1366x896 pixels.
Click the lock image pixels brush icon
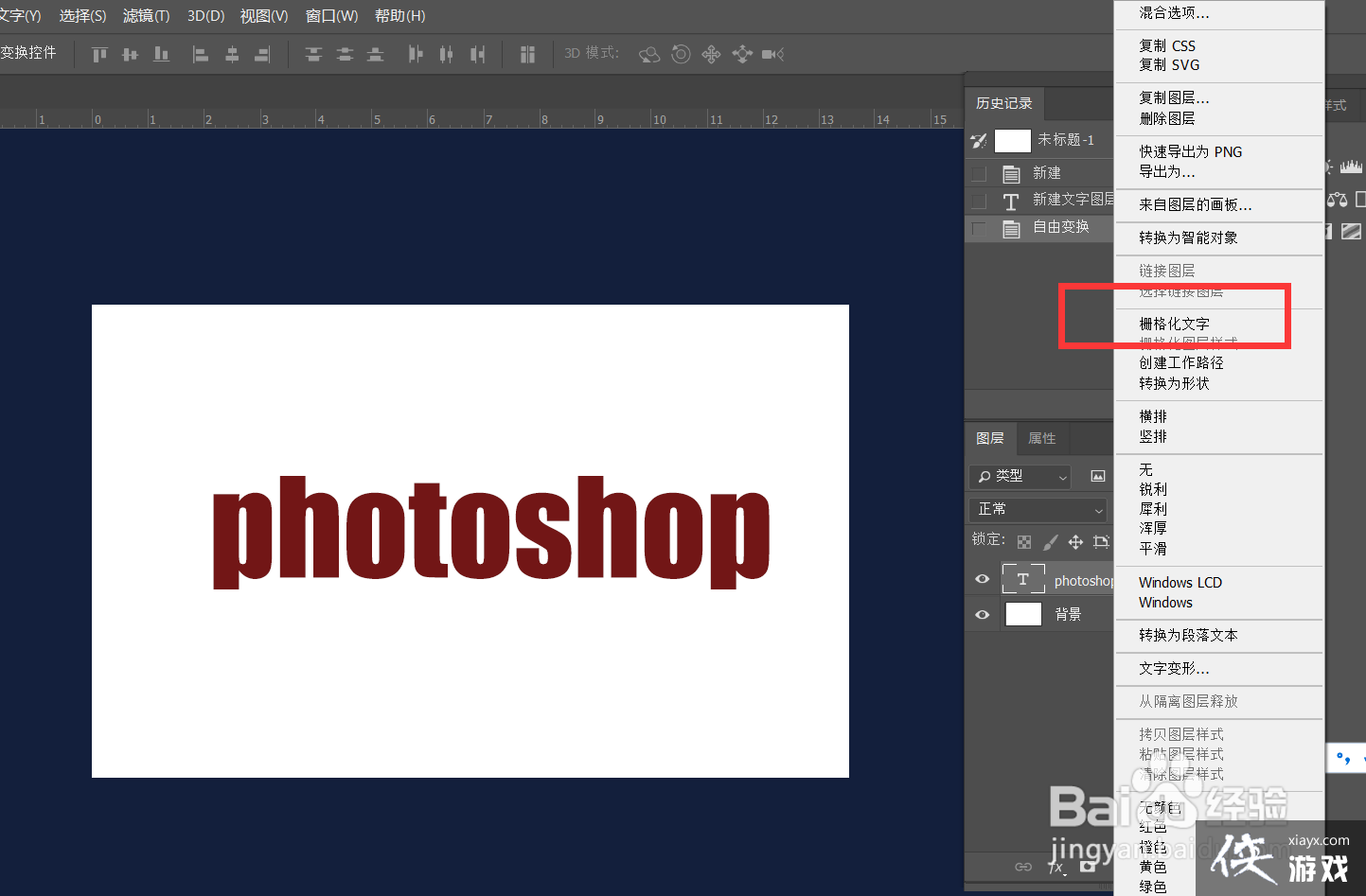coord(1050,542)
